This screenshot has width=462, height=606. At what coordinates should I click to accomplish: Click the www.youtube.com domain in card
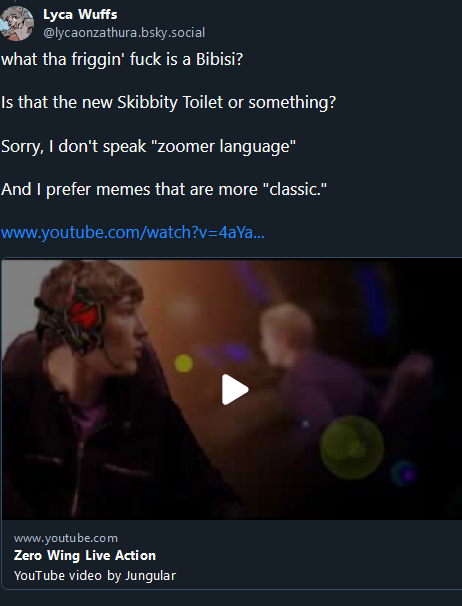[x=66, y=538]
